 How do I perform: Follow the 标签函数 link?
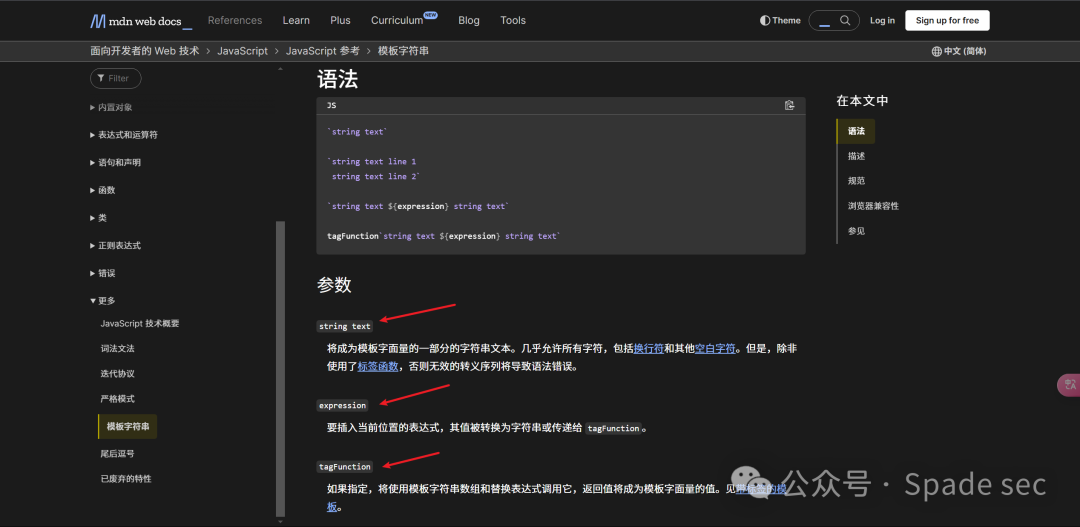click(x=377, y=366)
